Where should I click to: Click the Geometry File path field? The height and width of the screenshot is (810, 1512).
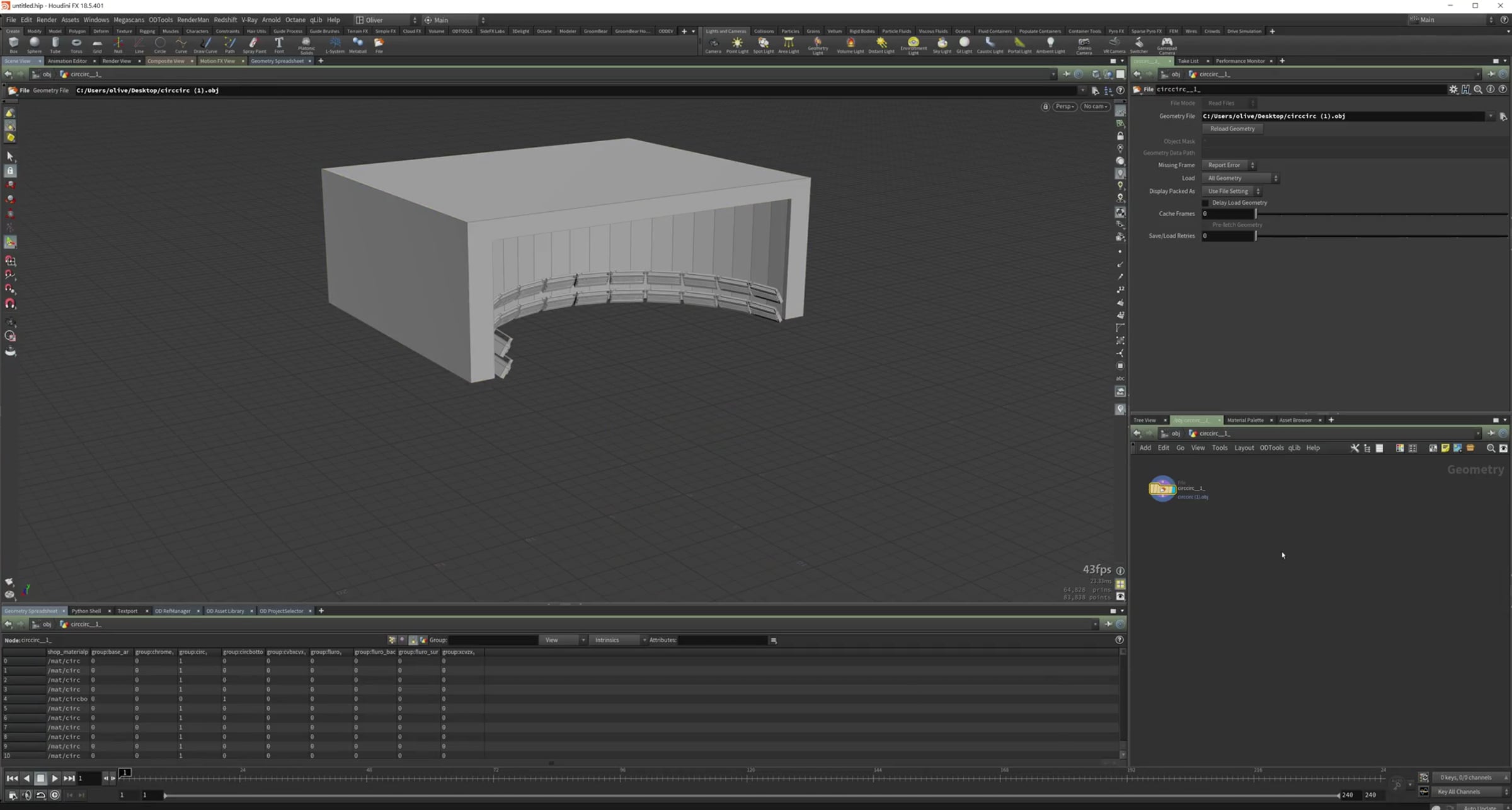click(1344, 116)
